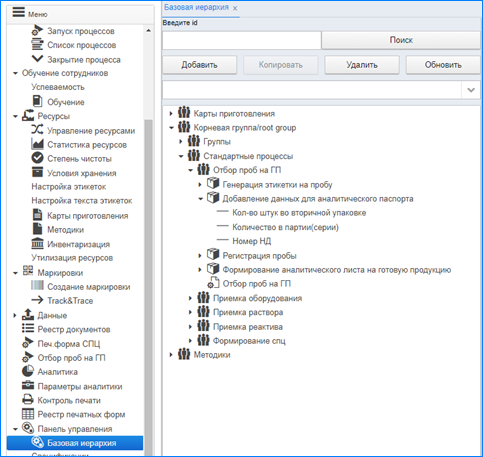Collapse the Обучение сотрудников sidebar section
This screenshot has height=457, width=483.
pyautogui.click(x=15, y=73)
